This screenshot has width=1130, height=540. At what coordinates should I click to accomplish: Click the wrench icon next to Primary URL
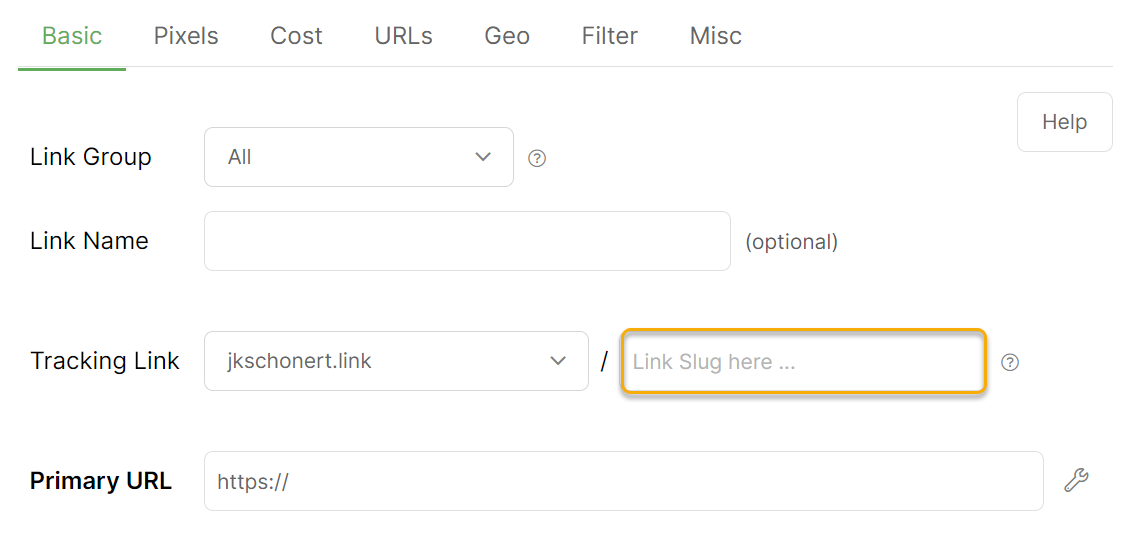coord(1076,480)
